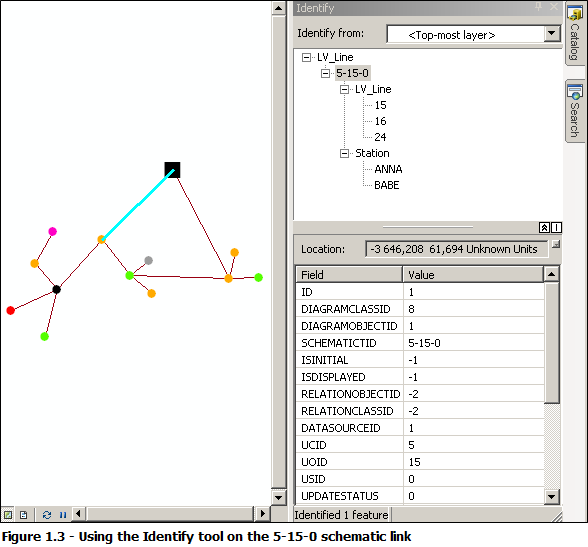The image size is (588, 547).
Task: Click the highlighted cyan schematic link
Action: click(138, 205)
